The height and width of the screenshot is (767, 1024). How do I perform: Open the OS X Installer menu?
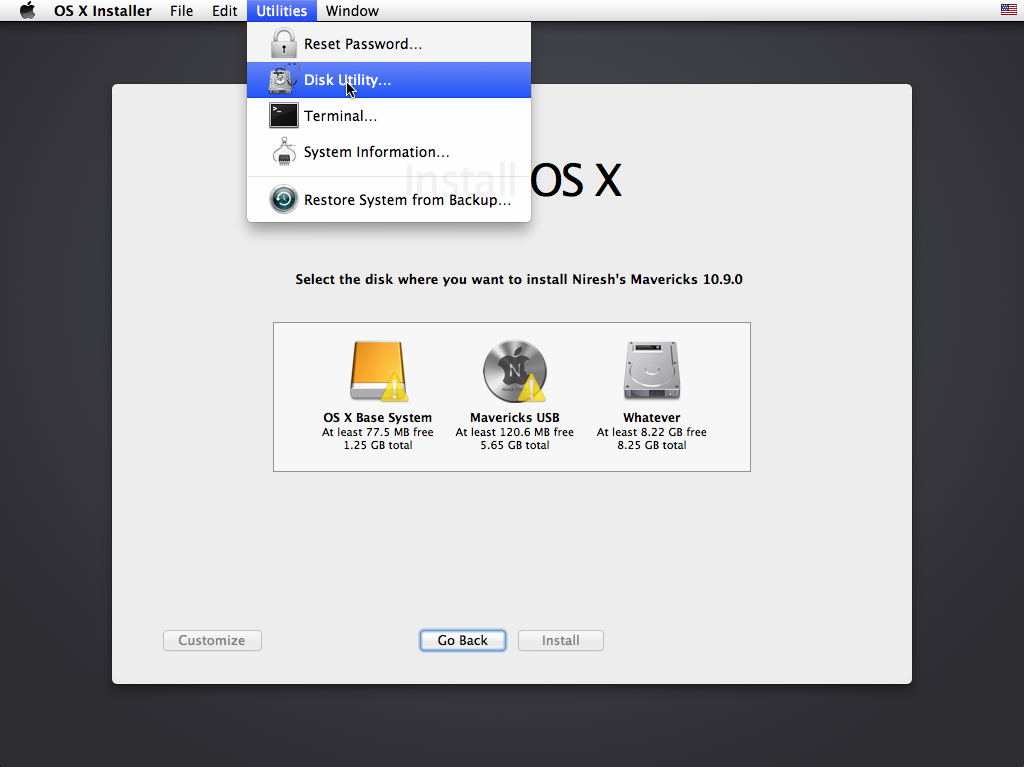[x=103, y=10]
